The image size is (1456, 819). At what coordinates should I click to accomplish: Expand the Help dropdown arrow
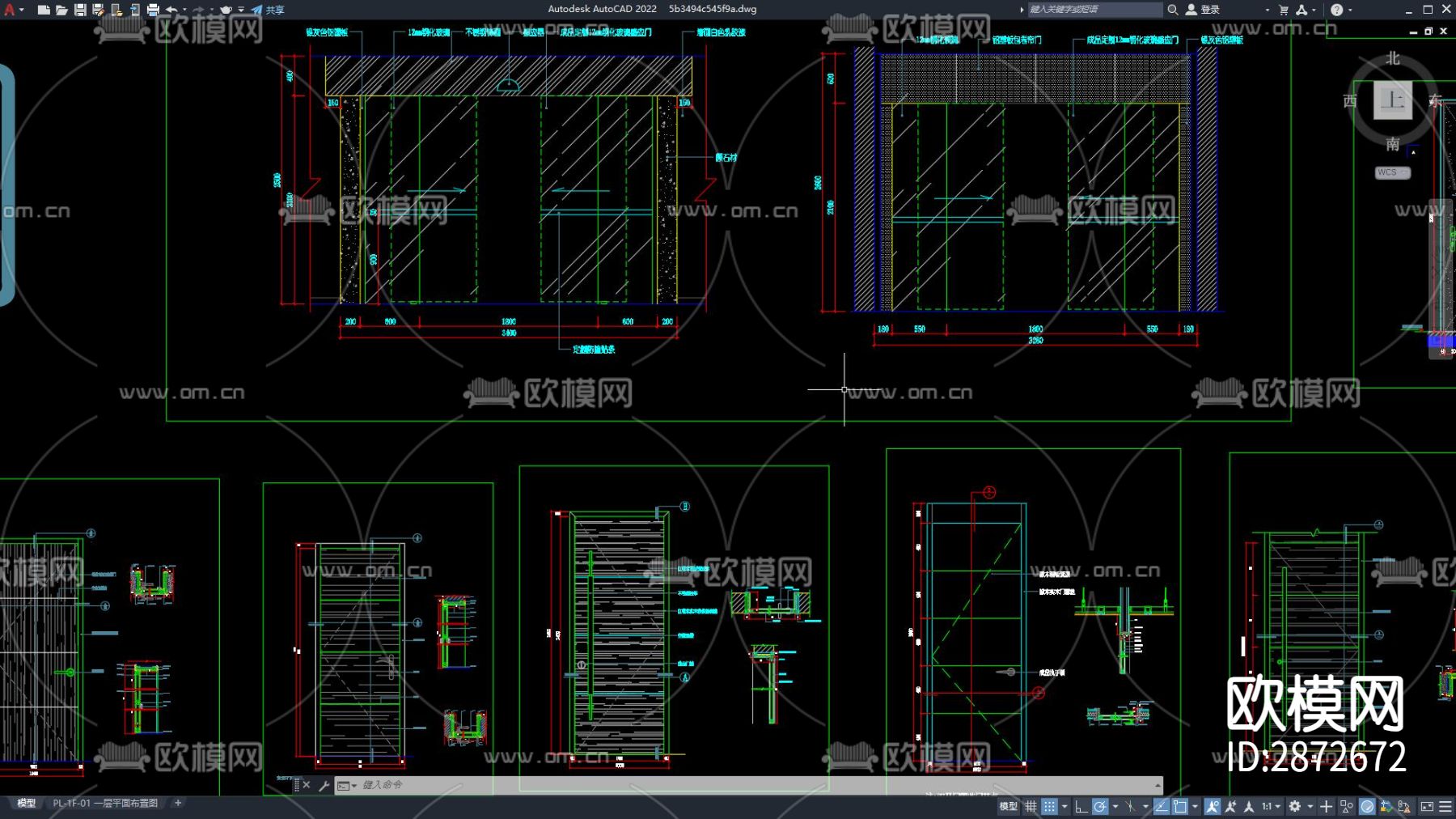coord(1350,10)
